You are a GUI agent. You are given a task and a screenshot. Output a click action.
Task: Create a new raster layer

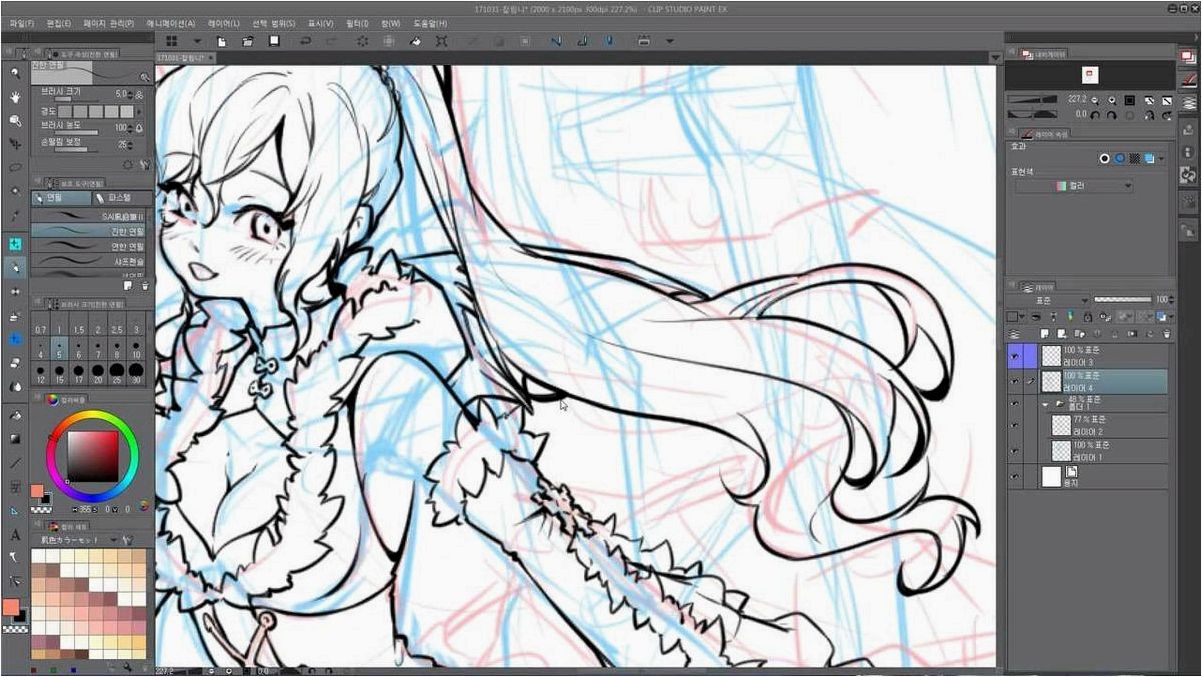pyautogui.click(x=1045, y=334)
